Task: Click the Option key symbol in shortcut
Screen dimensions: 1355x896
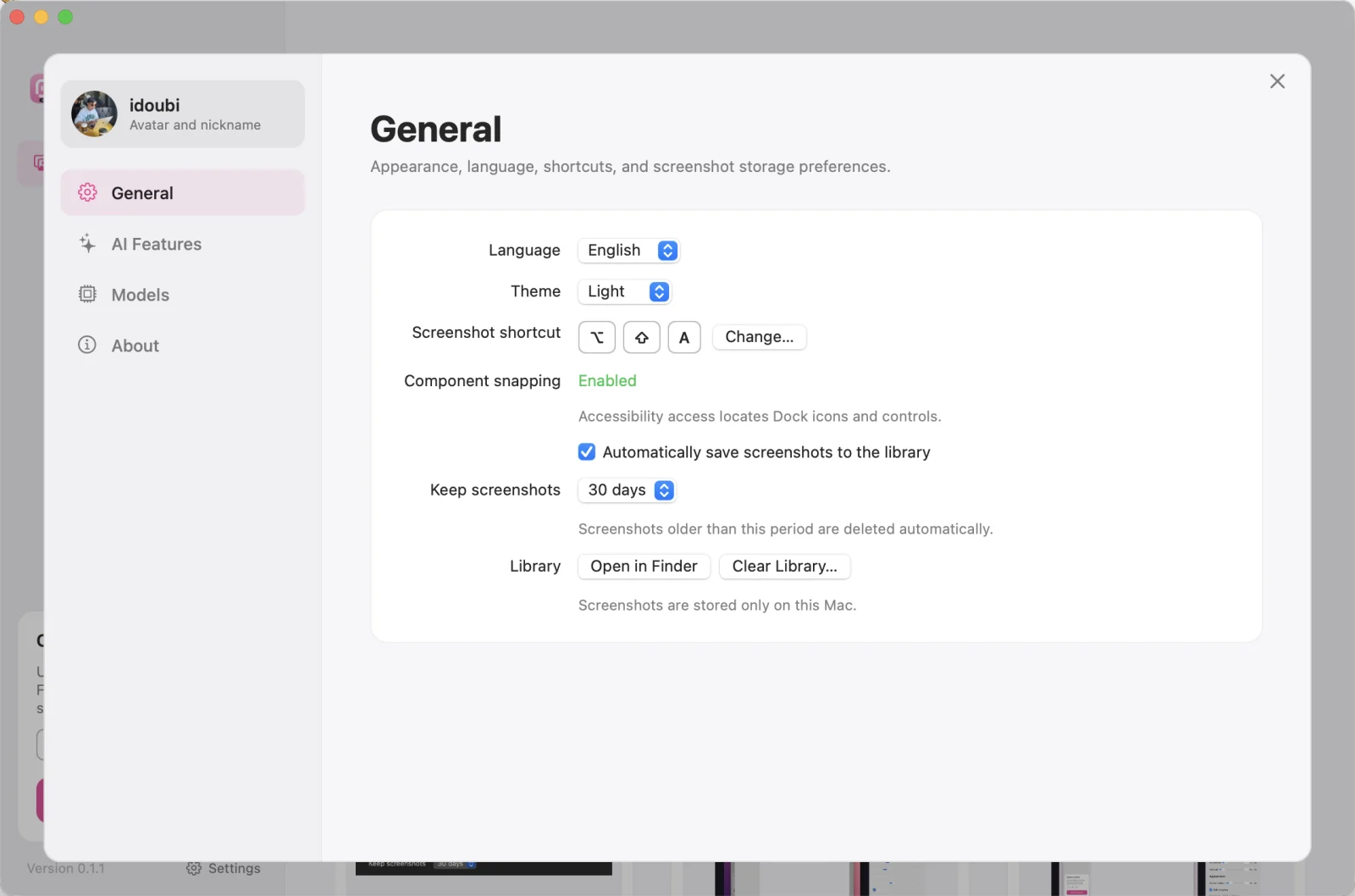Action: 597,337
